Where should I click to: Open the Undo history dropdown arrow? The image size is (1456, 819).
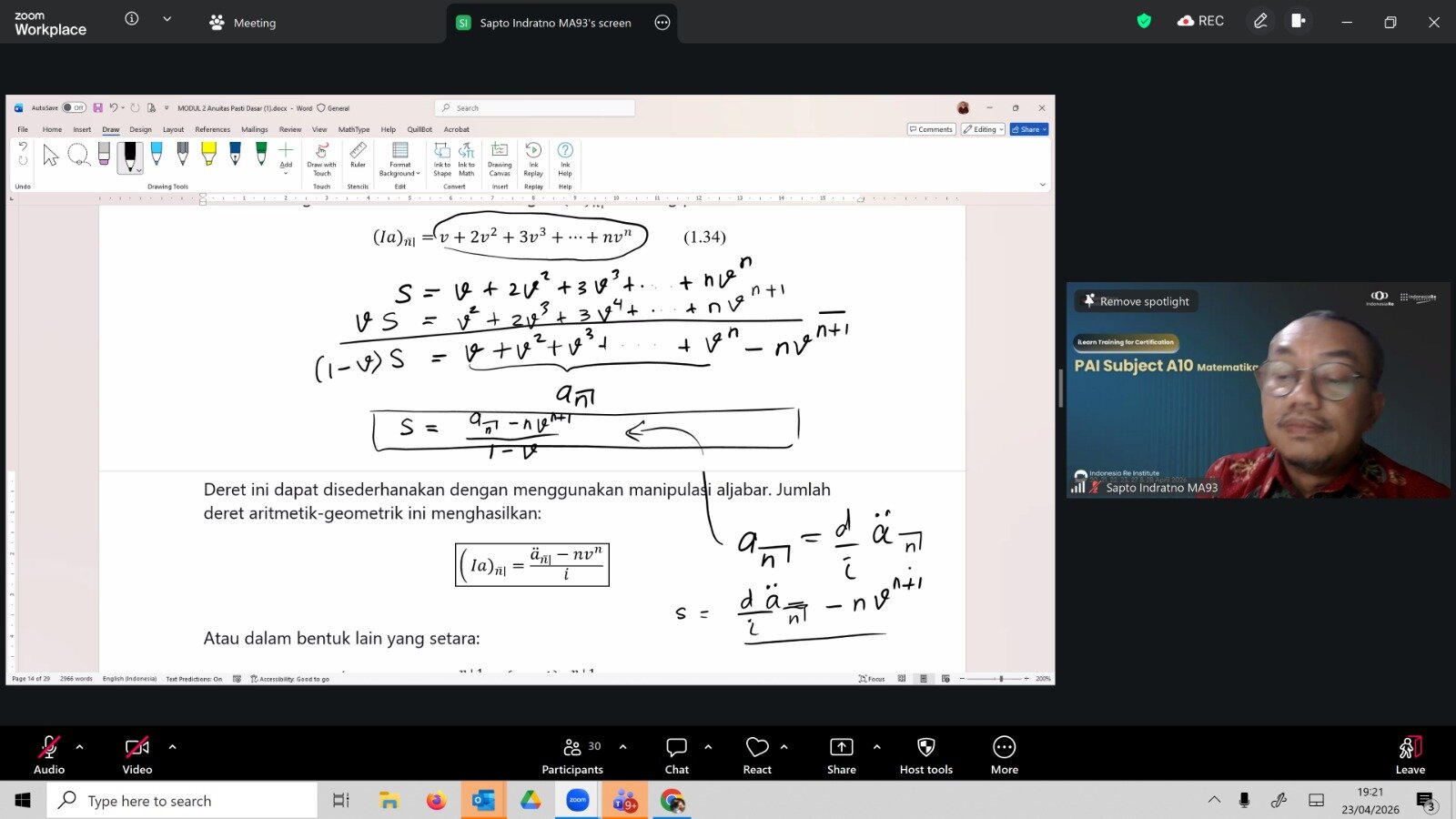pos(123,107)
